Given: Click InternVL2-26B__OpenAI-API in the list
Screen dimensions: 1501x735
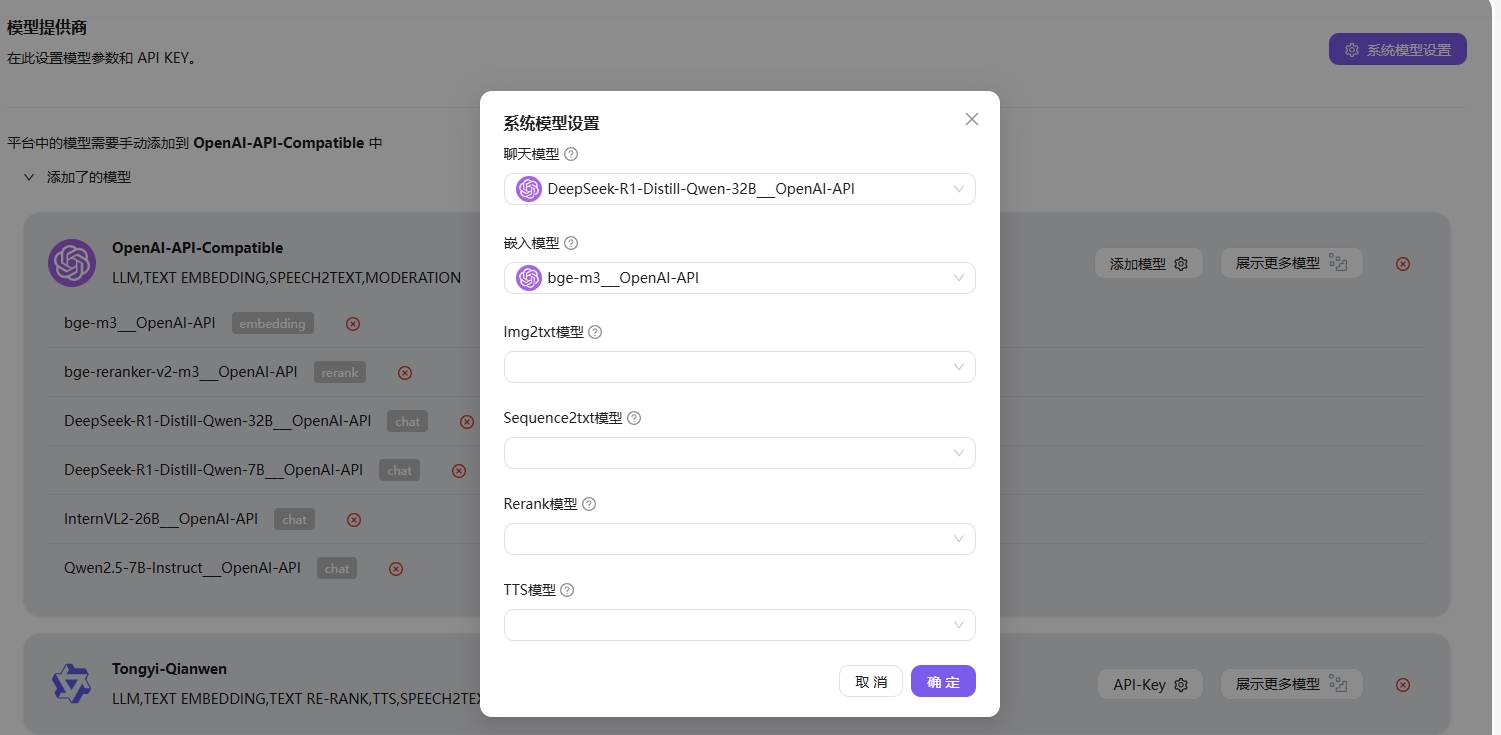Looking at the screenshot, I should pyautogui.click(x=161, y=518).
